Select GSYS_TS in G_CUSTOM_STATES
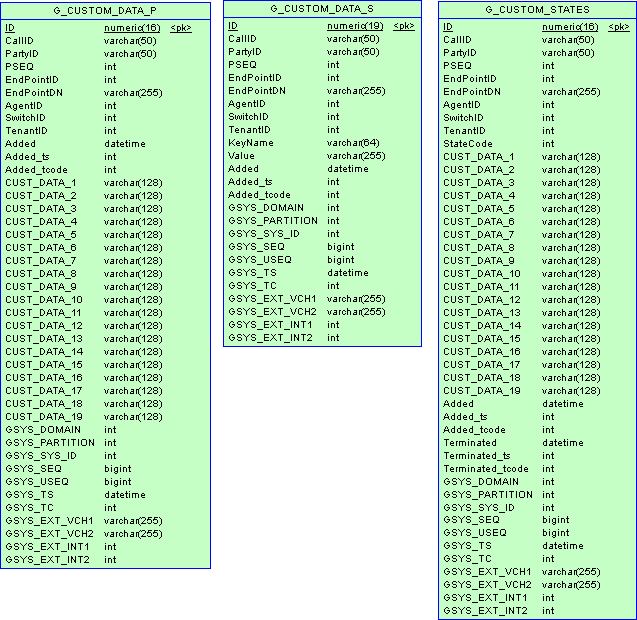The width and height of the screenshot is (637, 620). click(467, 546)
